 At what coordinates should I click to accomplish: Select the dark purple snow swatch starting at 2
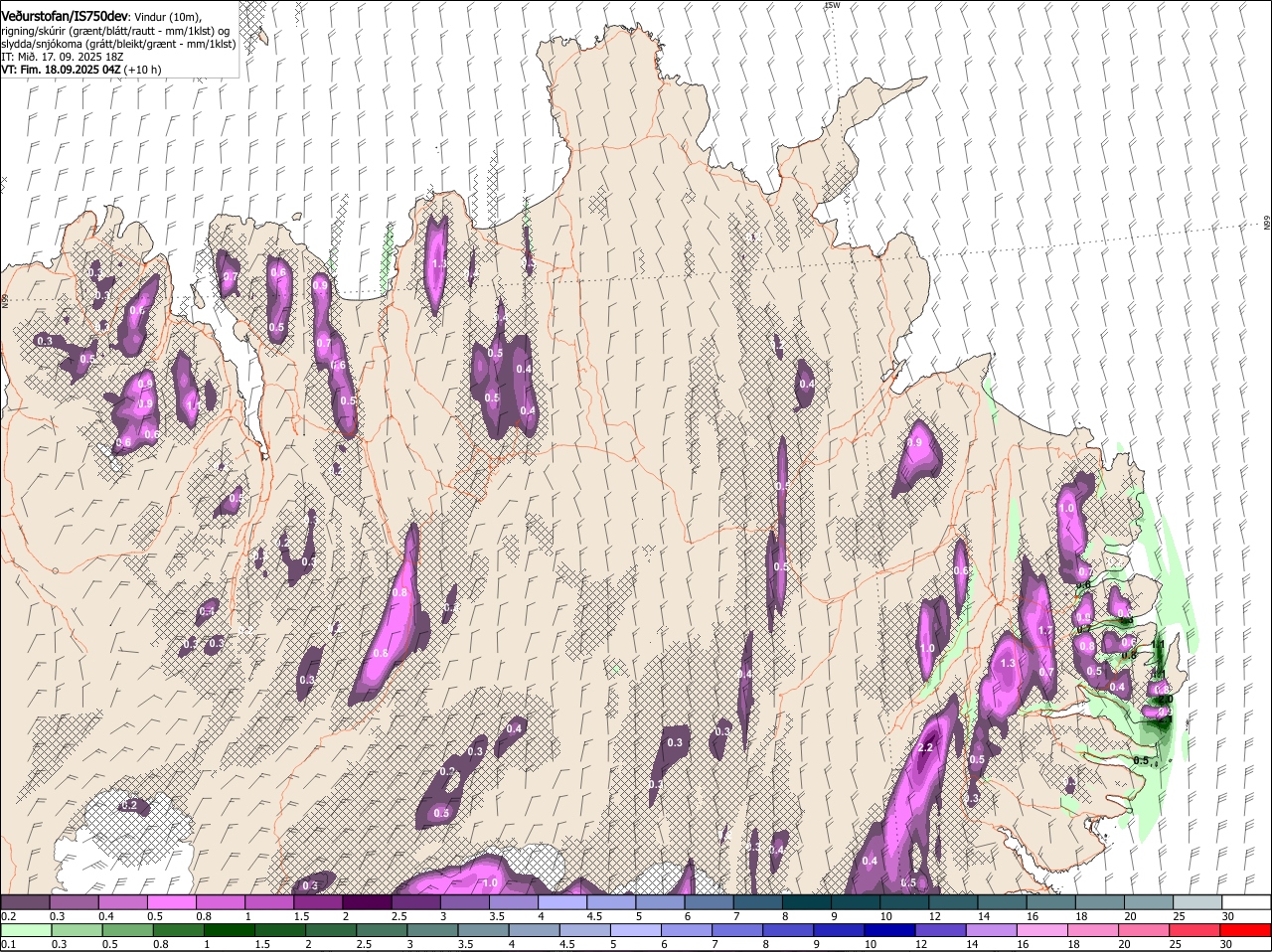[367, 902]
